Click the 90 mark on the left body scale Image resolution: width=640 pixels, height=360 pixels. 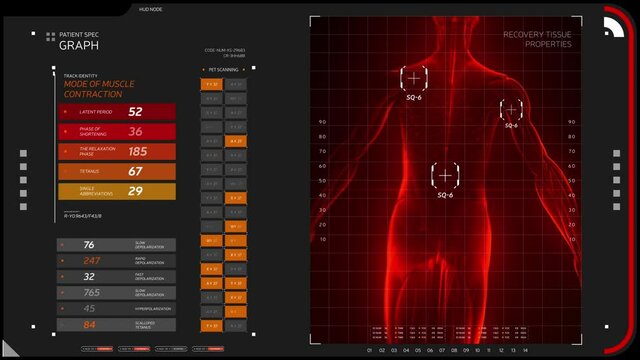[x=322, y=122]
